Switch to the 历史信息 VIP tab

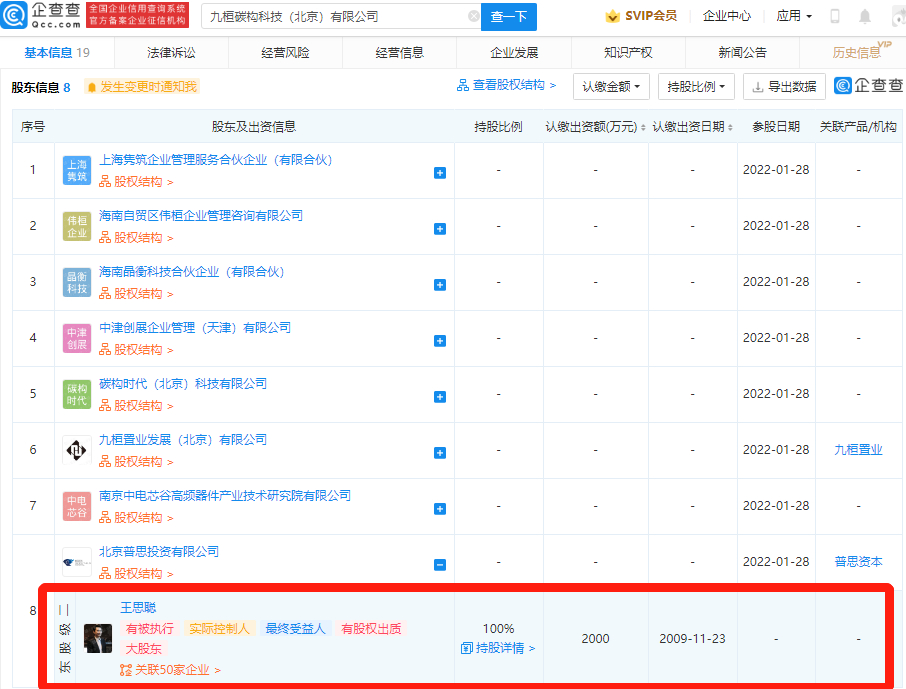click(857, 53)
